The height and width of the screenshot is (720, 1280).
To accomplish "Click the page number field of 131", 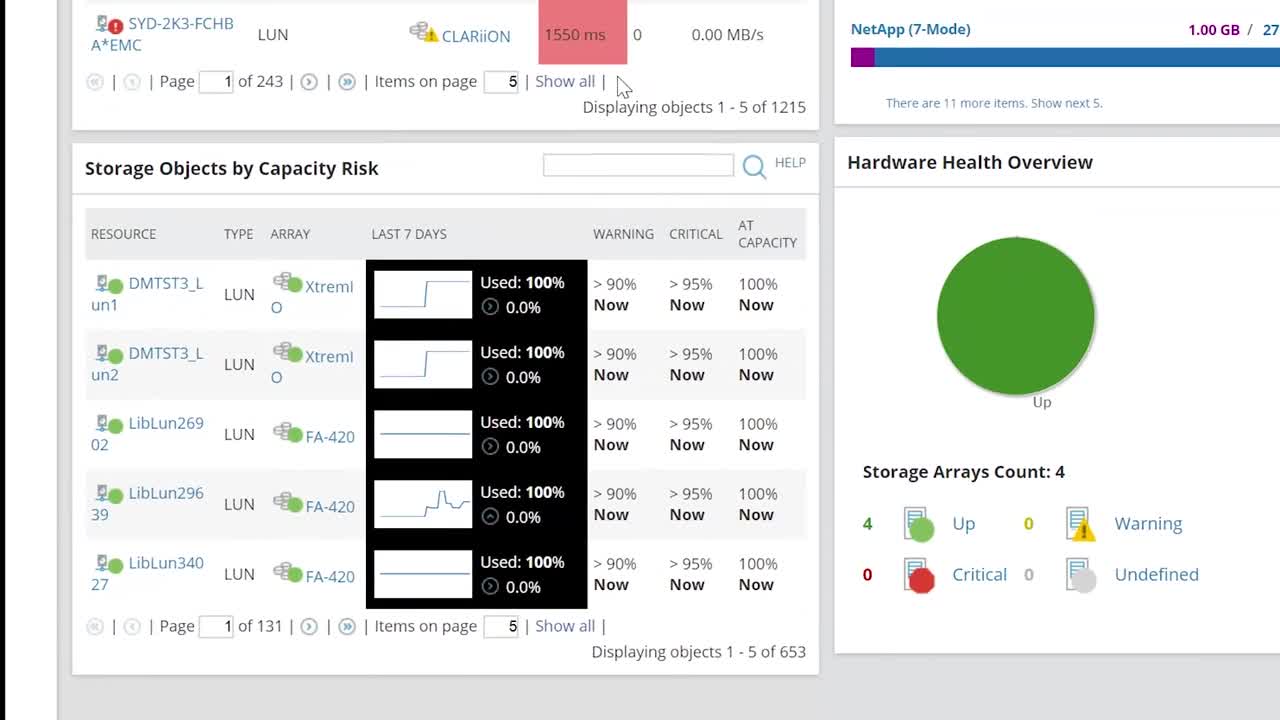I will click(216, 626).
